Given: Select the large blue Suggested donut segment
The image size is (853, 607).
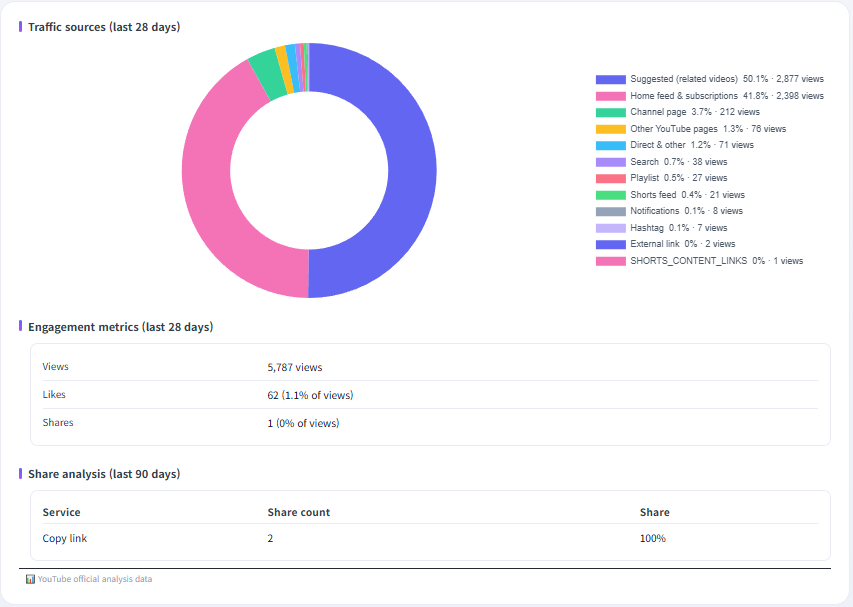Looking at the screenshot, I should [x=412, y=170].
